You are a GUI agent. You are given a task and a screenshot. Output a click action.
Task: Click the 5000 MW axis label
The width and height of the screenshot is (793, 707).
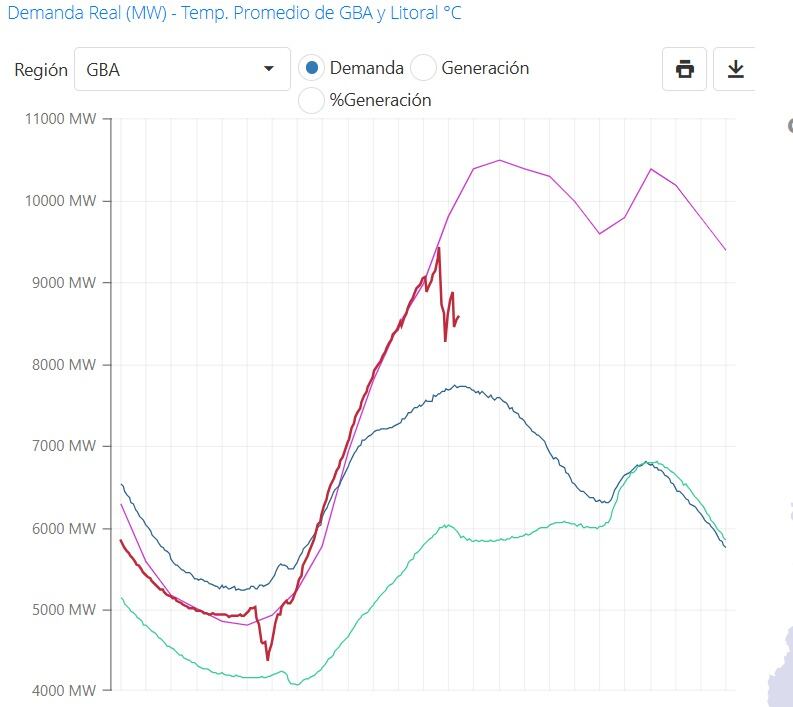point(64,609)
